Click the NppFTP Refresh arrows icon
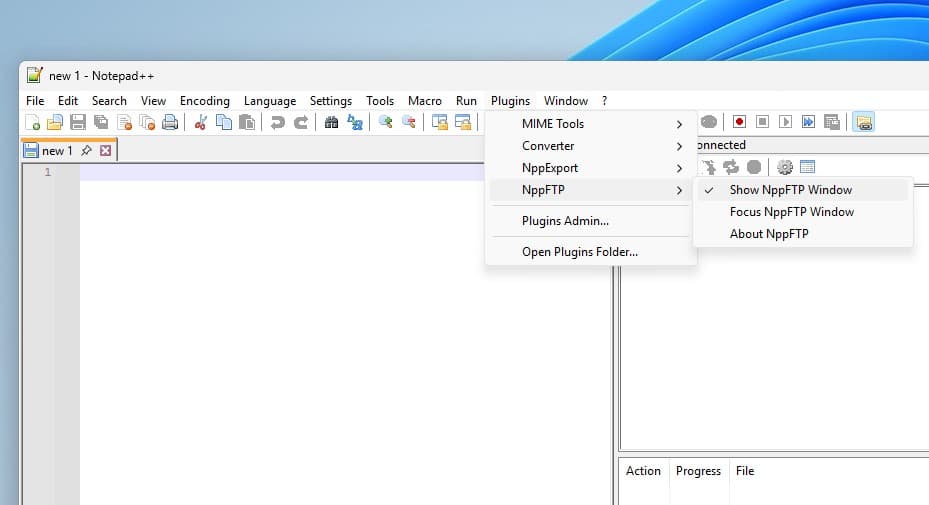Screen dimensions: 929x505 pyautogui.click(x=731, y=167)
